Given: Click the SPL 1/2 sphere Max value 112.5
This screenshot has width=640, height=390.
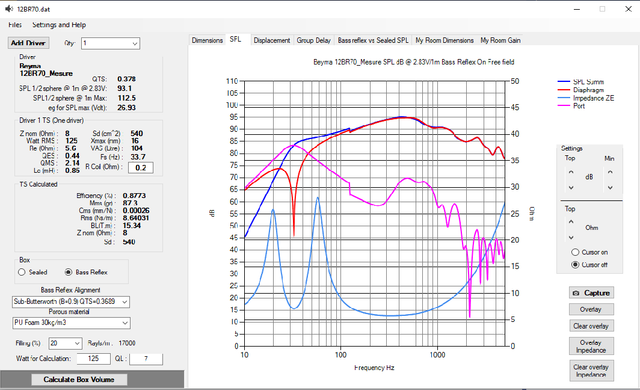Looking at the screenshot, I should (x=127, y=98).
